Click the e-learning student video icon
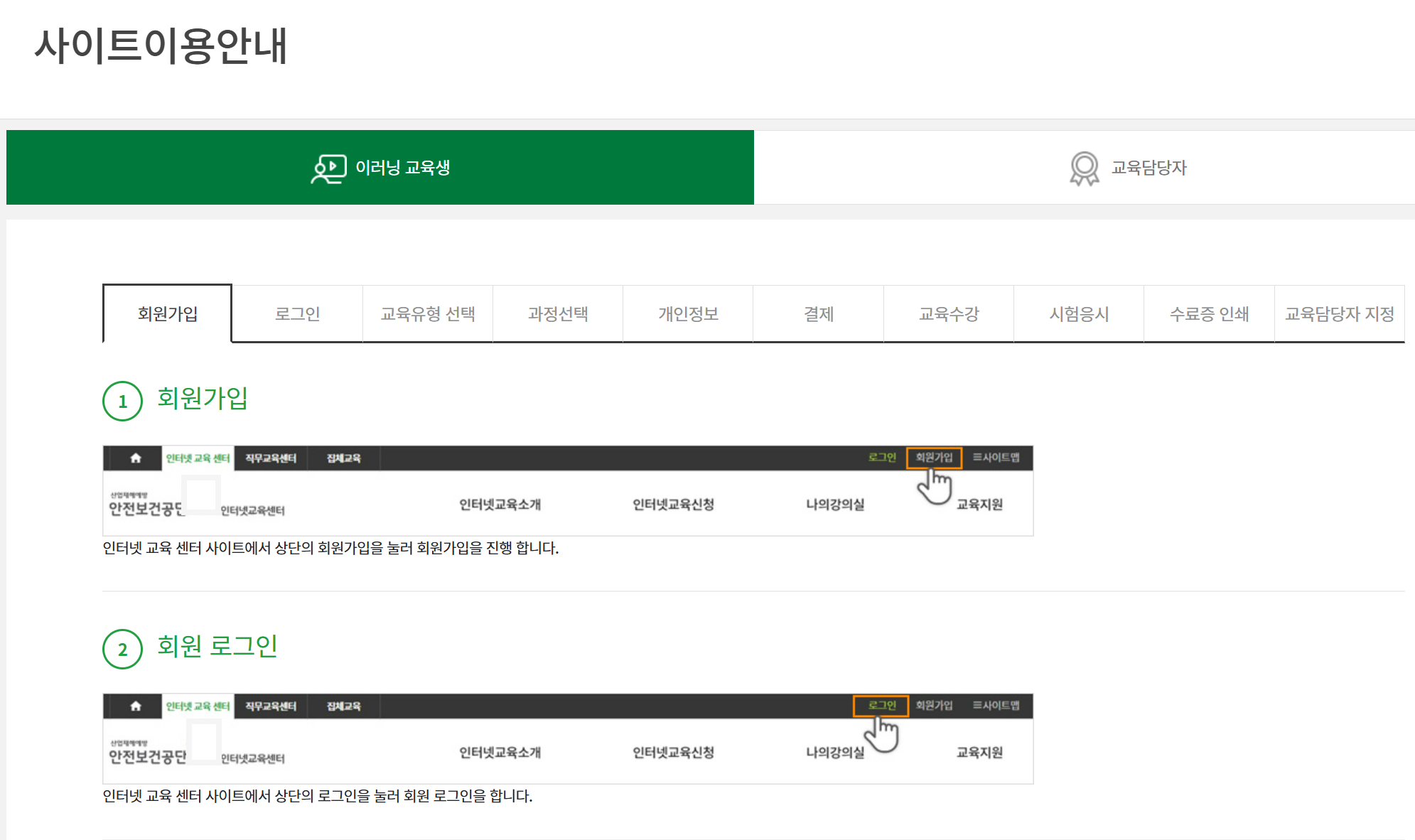Image resolution: width=1415 pixels, height=840 pixels. (x=328, y=168)
